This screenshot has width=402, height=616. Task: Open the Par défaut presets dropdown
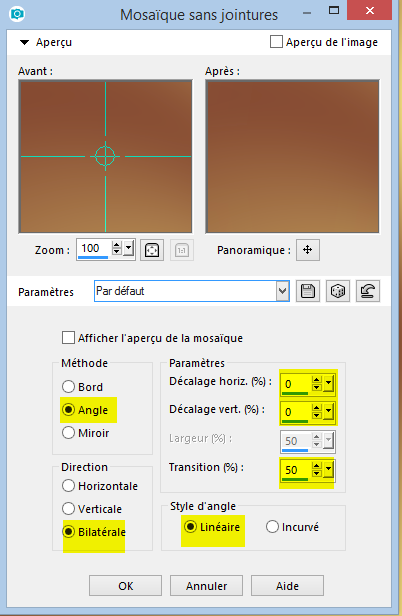[282, 291]
